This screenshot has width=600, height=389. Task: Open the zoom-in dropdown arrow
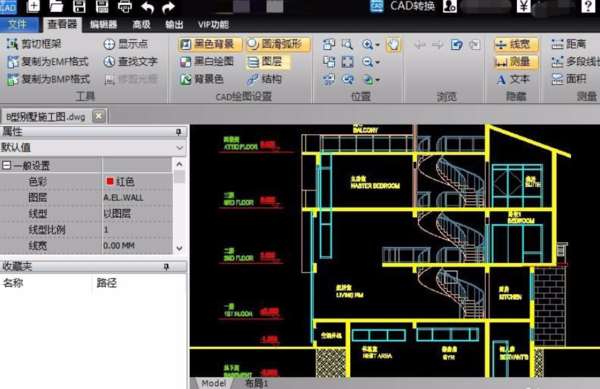[x=377, y=45]
